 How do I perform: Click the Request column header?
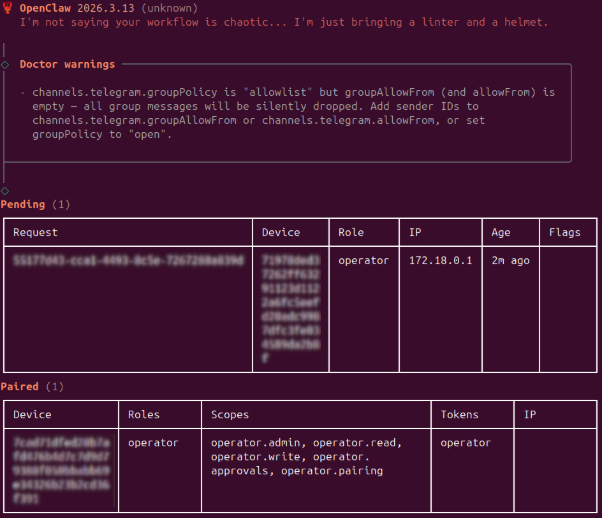[x=35, y=232]
